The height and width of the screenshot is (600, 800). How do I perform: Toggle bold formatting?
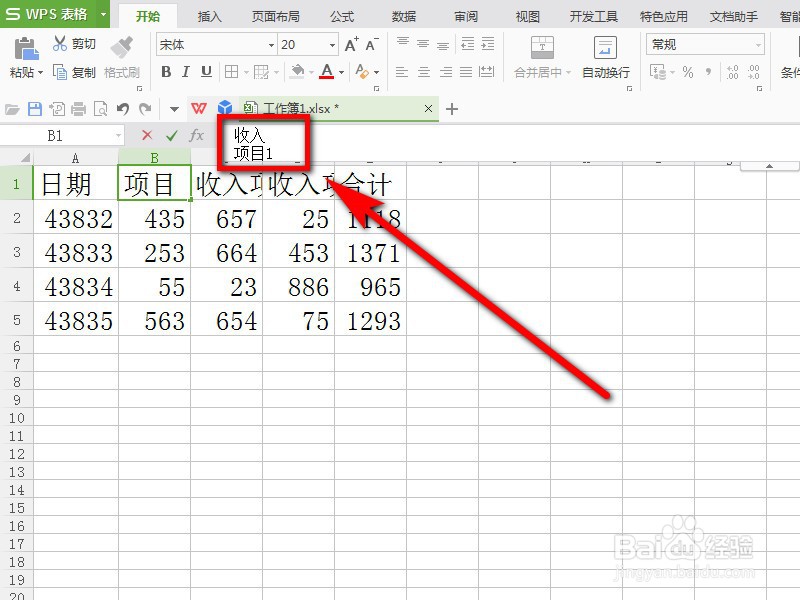167,73
